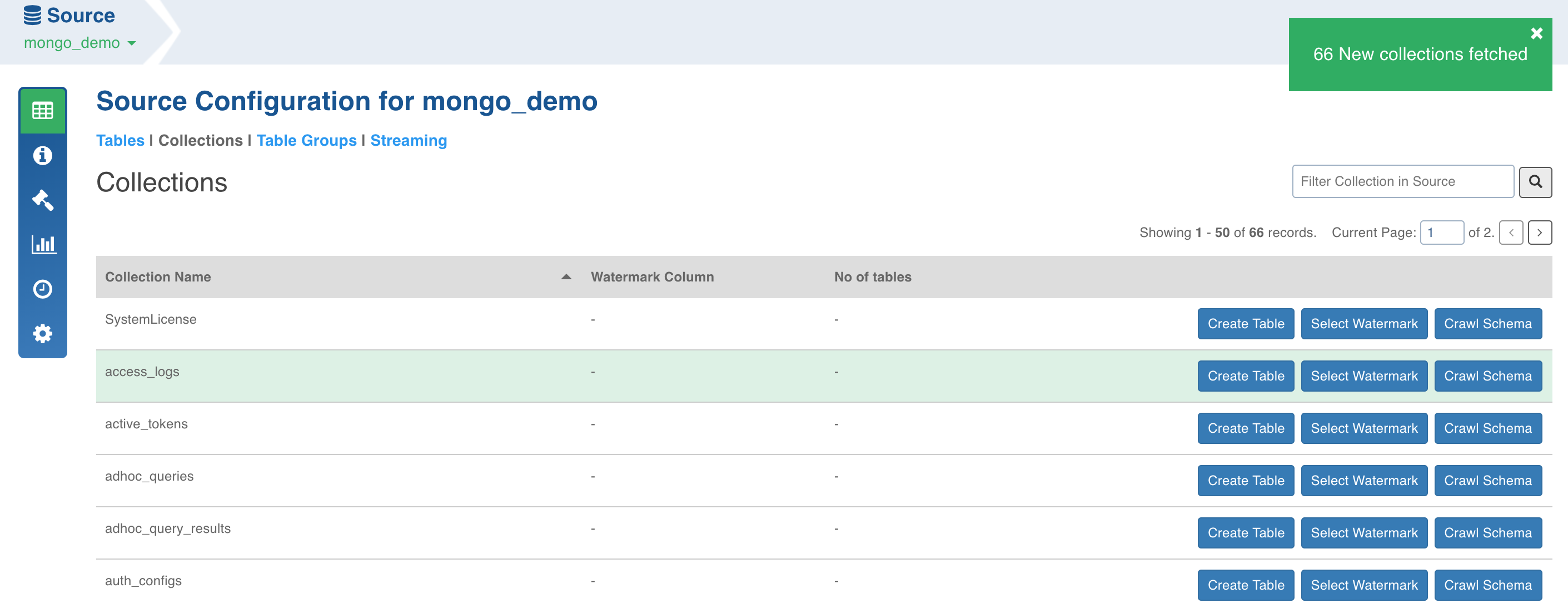Screen dimensions: 1568x608
Task: Crawl Schema for adhoc_queries
Action: point(1487,481)
